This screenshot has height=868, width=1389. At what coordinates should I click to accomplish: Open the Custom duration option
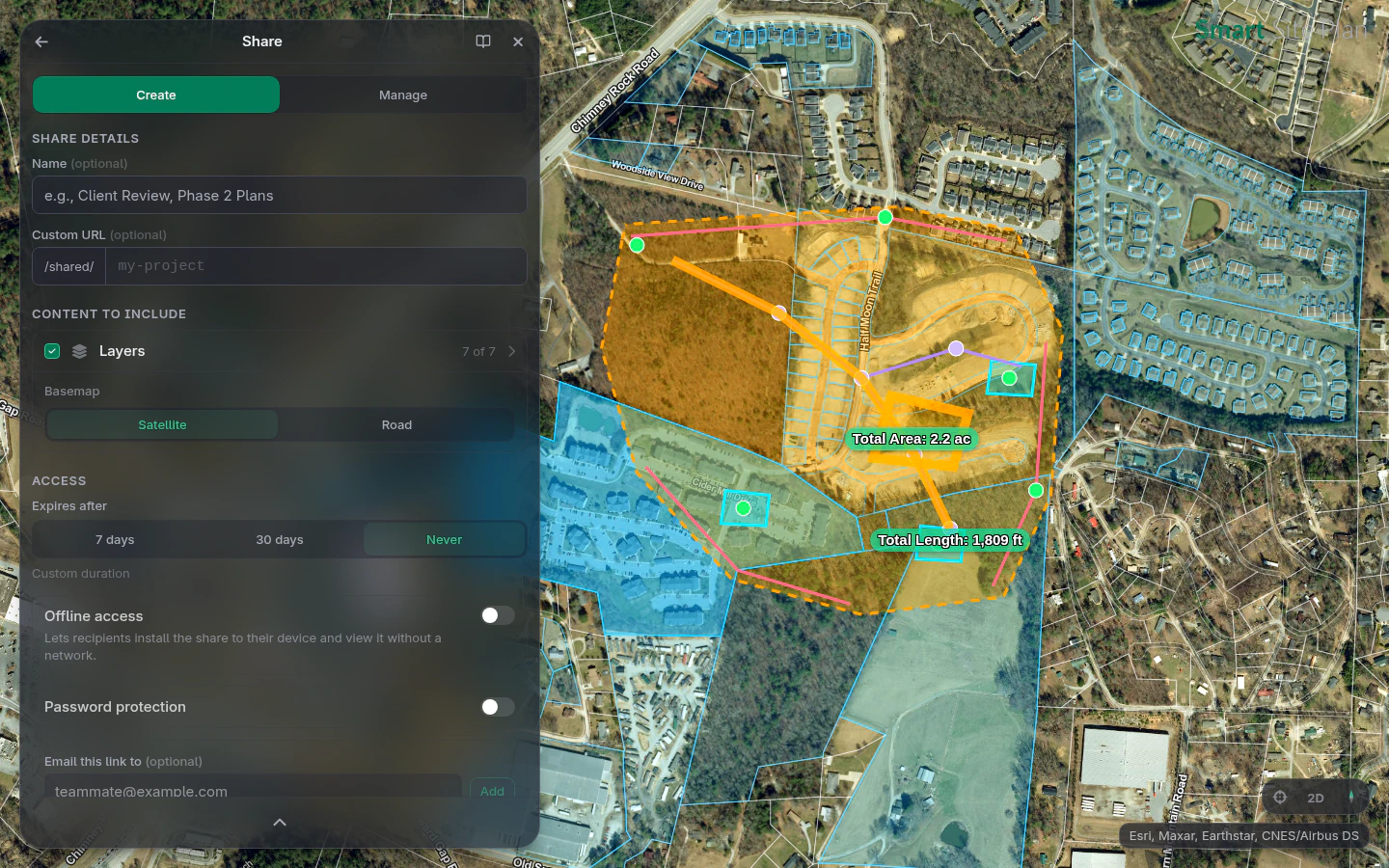pyautogui.click(x=81, y=573)
